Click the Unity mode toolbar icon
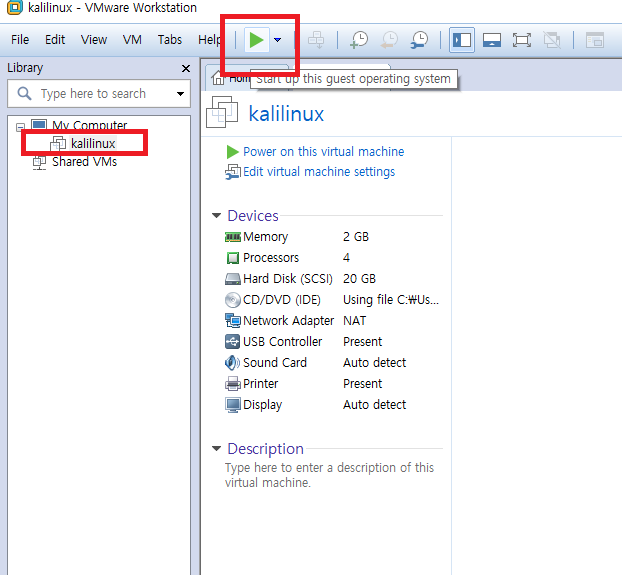Image resolution: width=622 pixels, height=575 pixels. click(x=552, y=40)
